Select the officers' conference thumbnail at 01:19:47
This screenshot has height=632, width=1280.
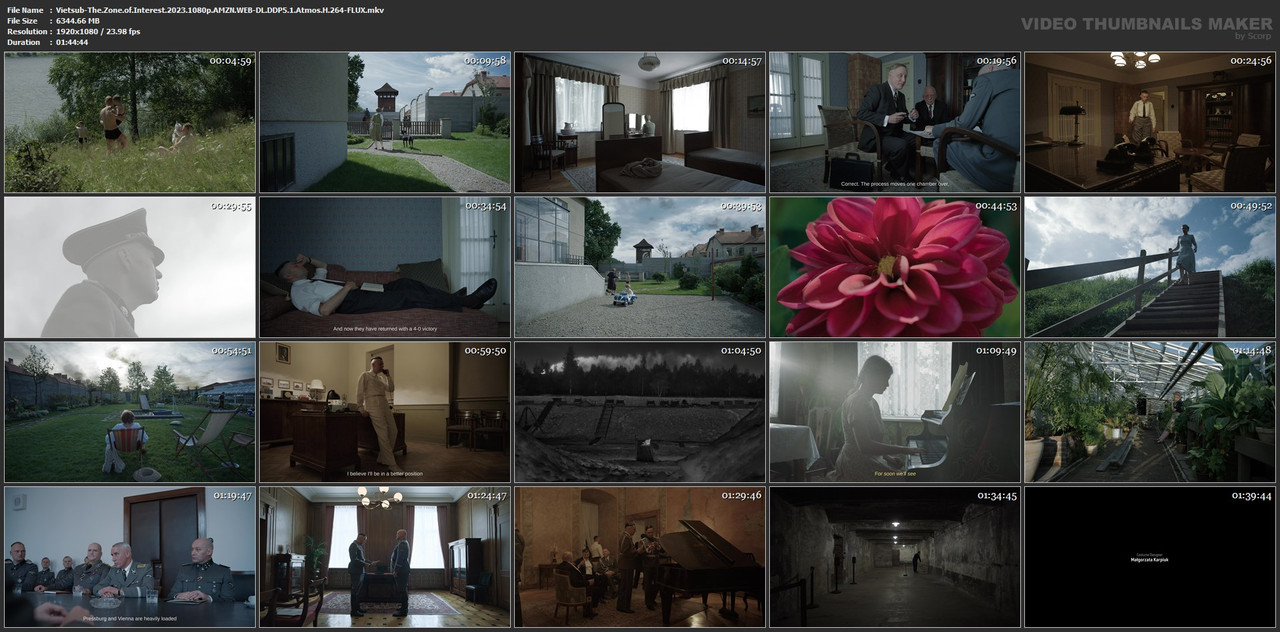click(x=130, y=557)
